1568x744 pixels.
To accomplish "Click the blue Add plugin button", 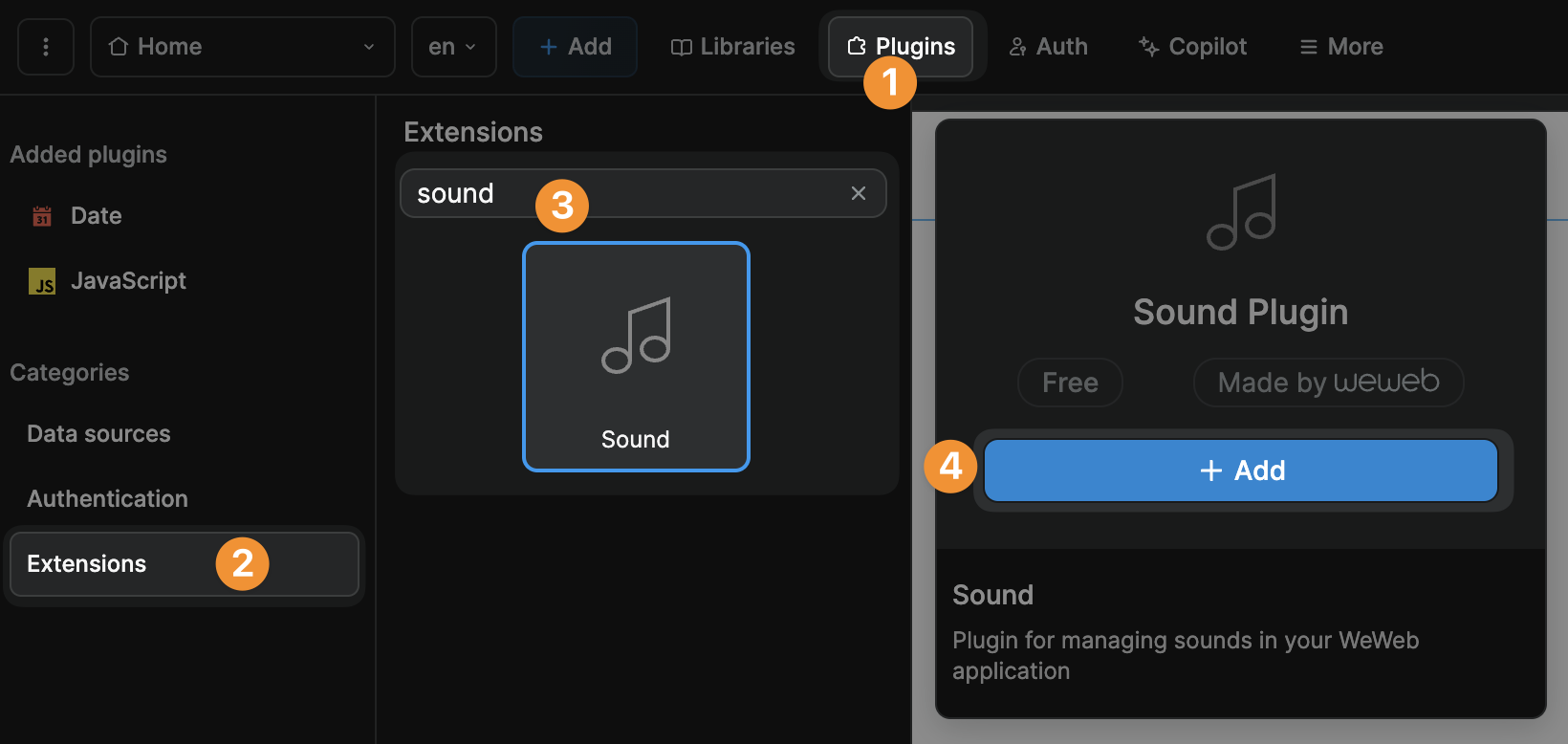I will [x=1241, y=470].
